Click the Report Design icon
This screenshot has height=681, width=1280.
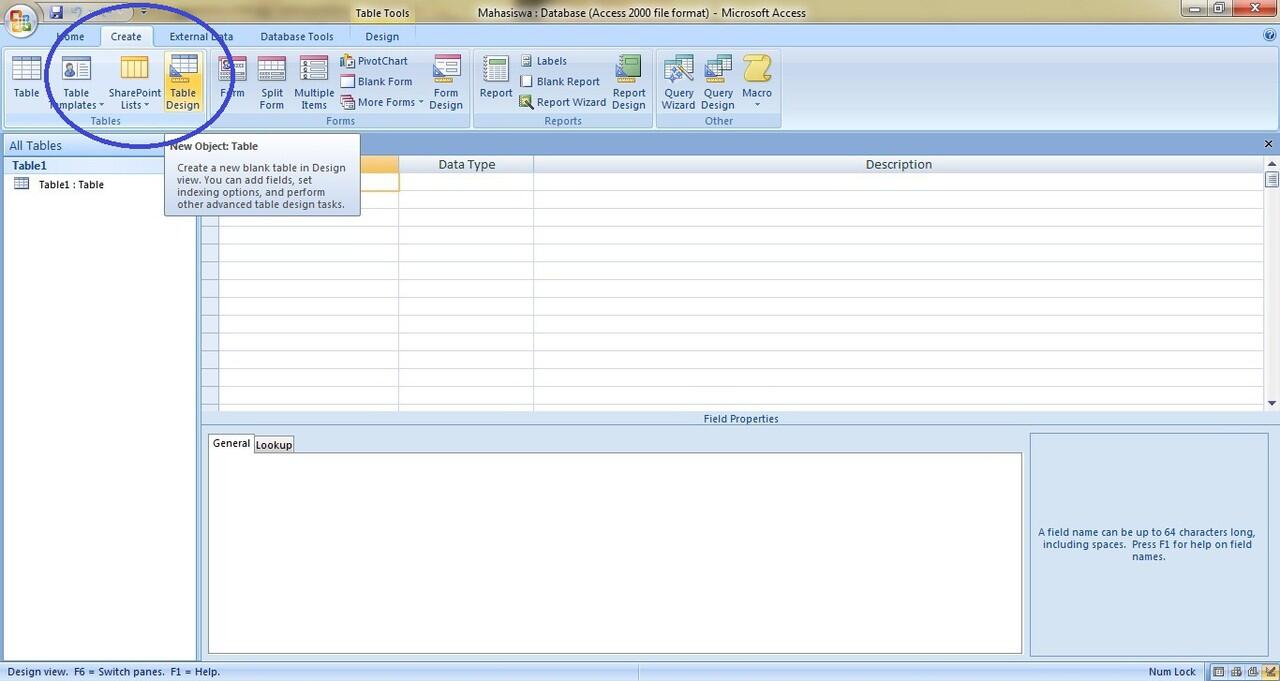(629, 70)
